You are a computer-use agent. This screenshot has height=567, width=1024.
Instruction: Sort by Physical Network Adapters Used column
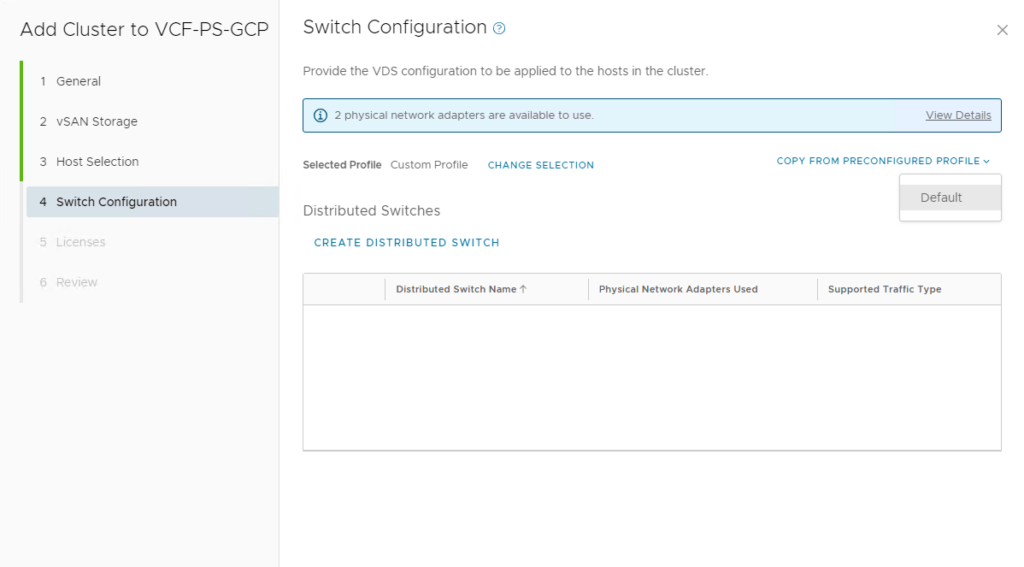tap(677, 289)
